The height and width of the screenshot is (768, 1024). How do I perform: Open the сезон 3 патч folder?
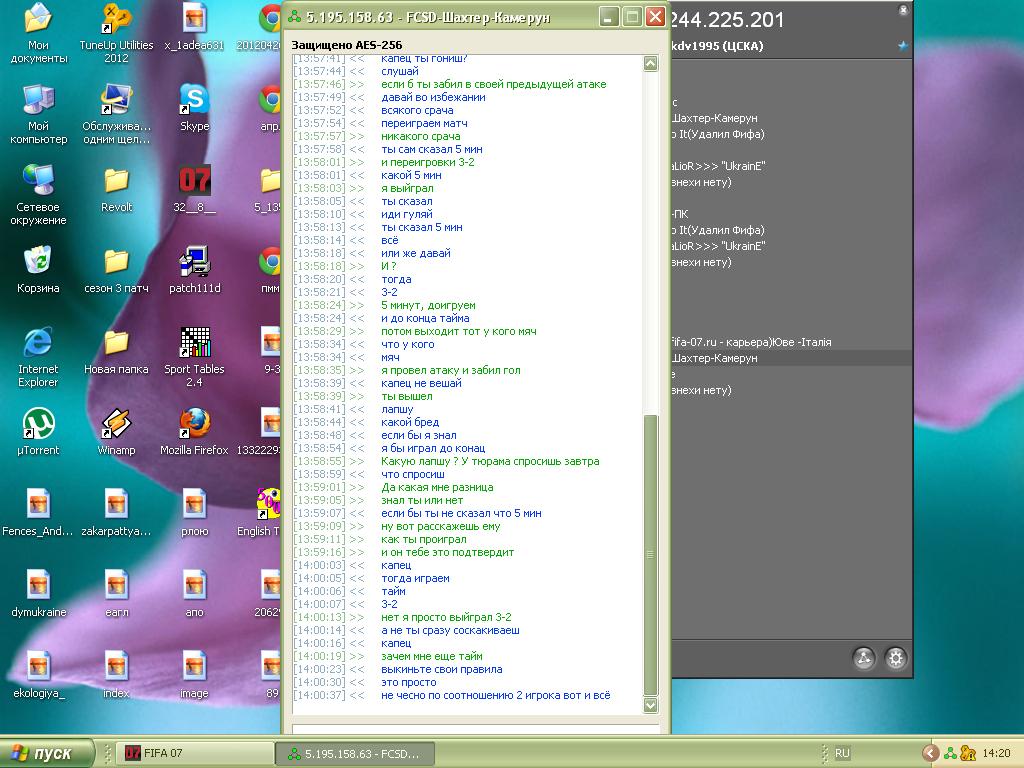[116, 270]
